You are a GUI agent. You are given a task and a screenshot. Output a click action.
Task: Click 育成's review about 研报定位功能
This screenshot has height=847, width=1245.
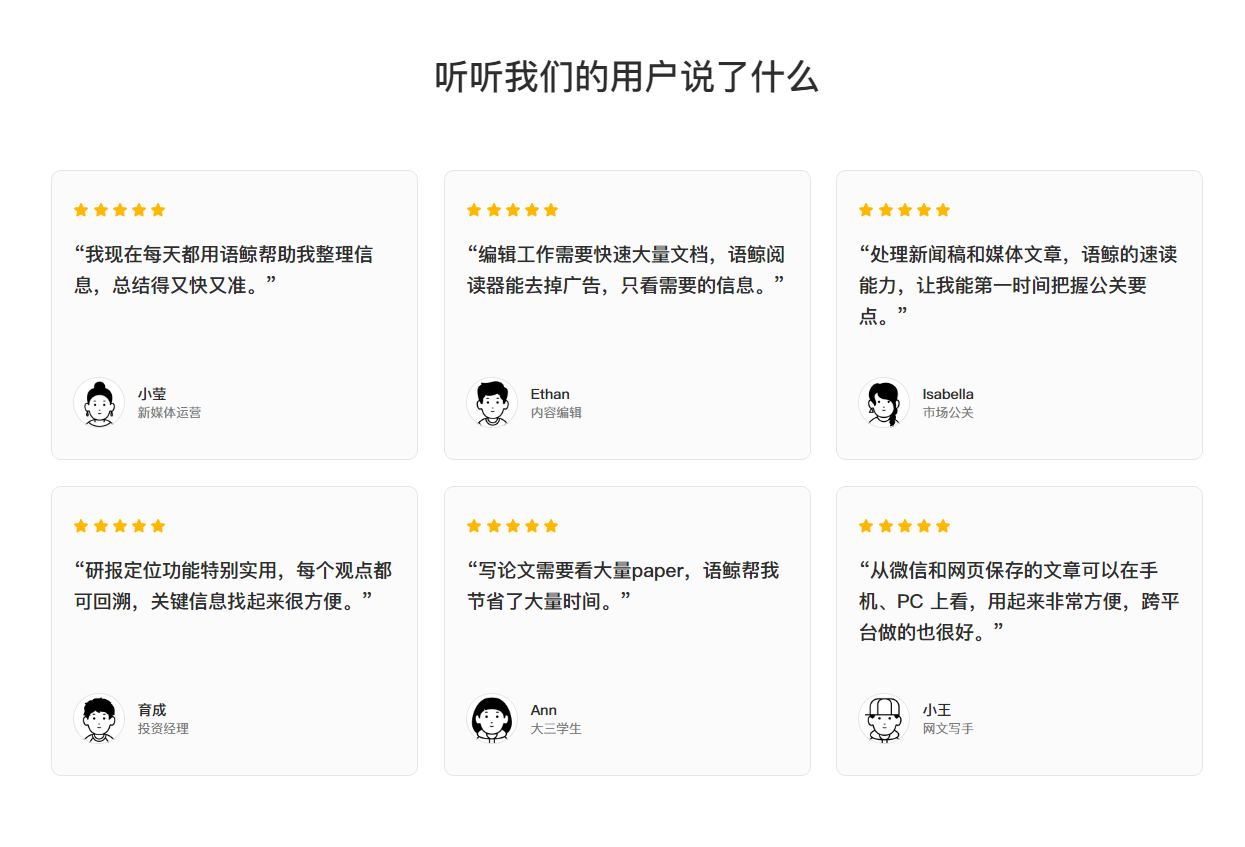[x=233, y=586]
